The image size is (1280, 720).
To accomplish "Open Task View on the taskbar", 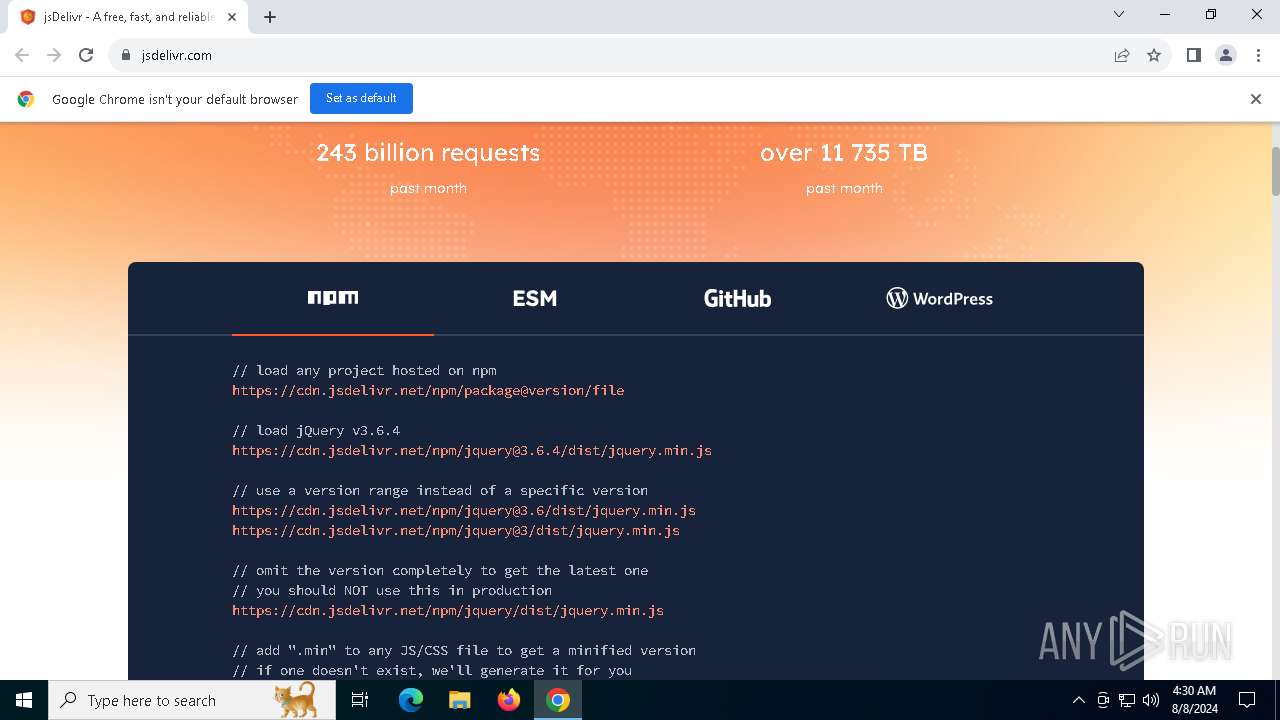I will click(360, 700).
